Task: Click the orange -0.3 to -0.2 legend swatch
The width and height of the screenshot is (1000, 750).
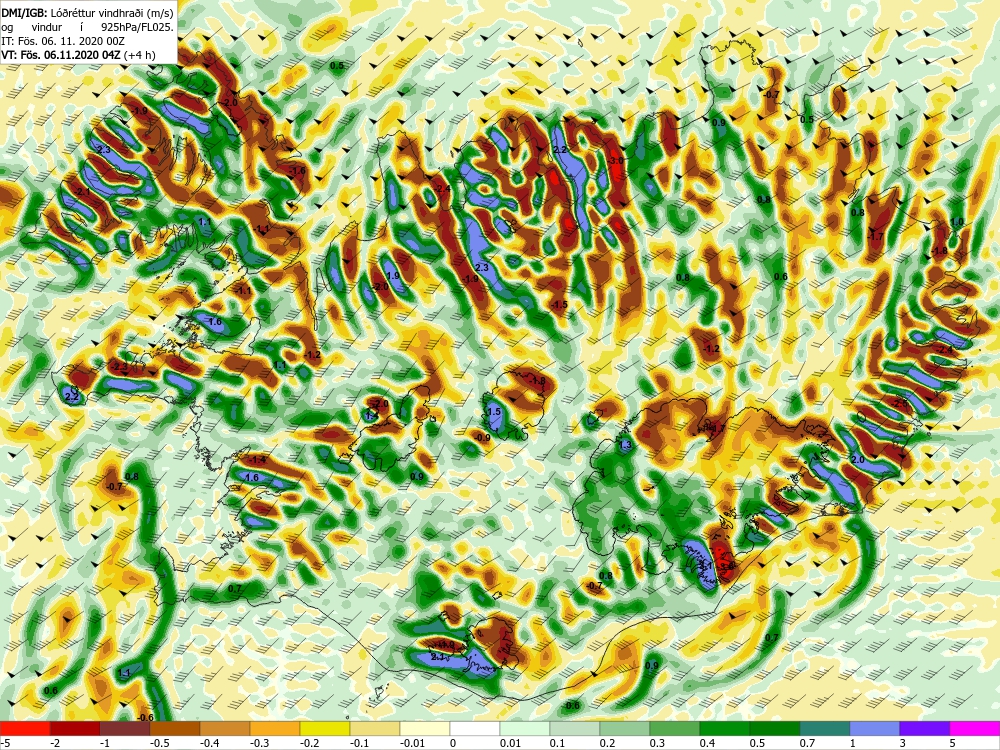Action: [275, 729]
